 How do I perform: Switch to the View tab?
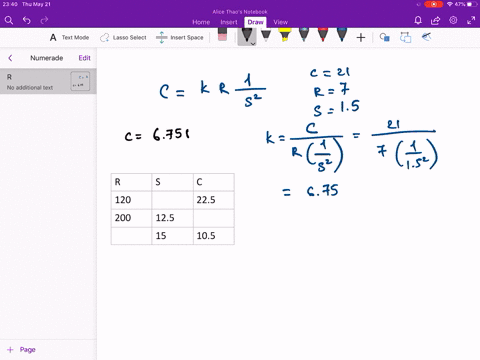[x=280, y=22]
